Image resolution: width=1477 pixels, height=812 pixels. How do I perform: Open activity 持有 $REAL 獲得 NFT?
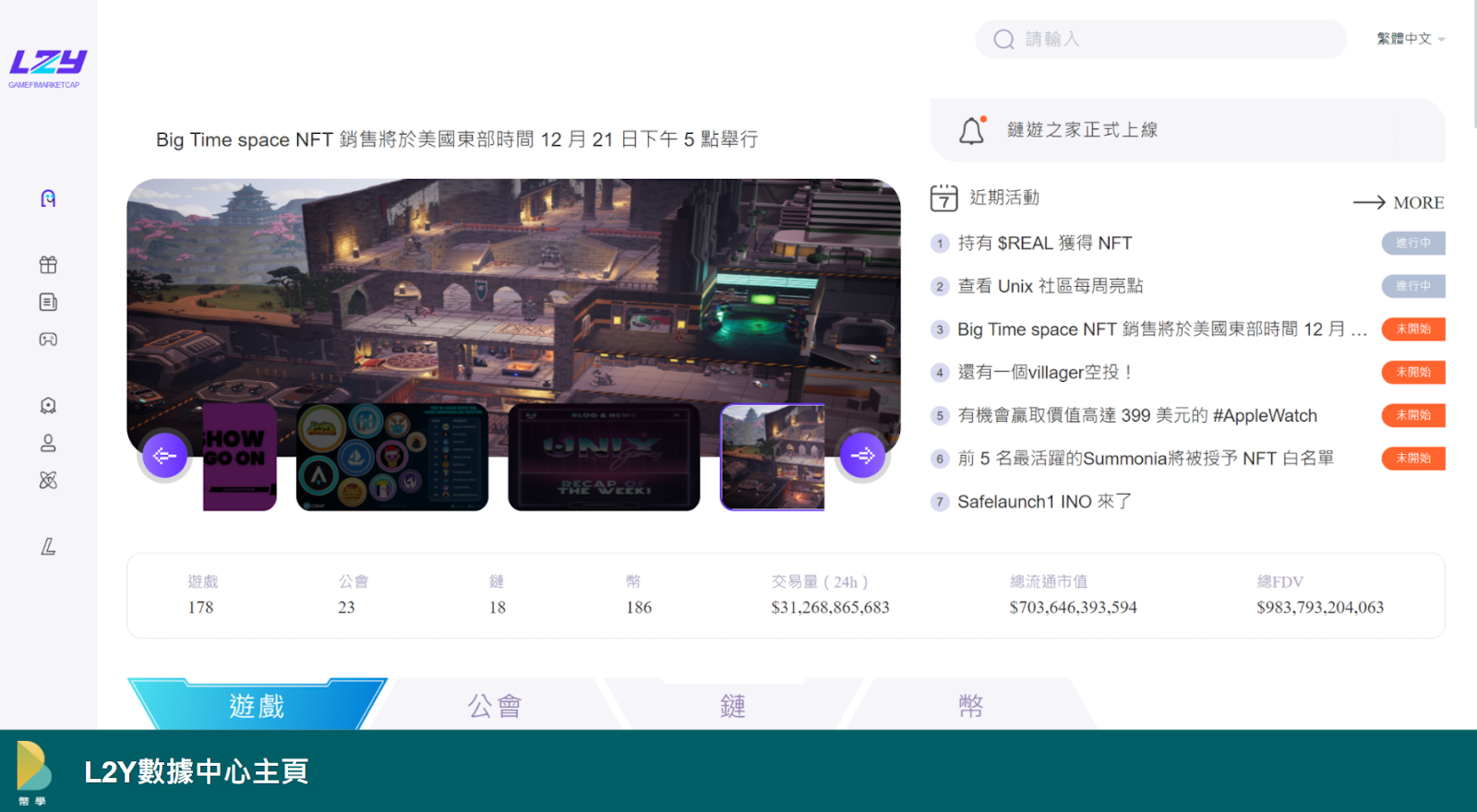coord(1044,243)
